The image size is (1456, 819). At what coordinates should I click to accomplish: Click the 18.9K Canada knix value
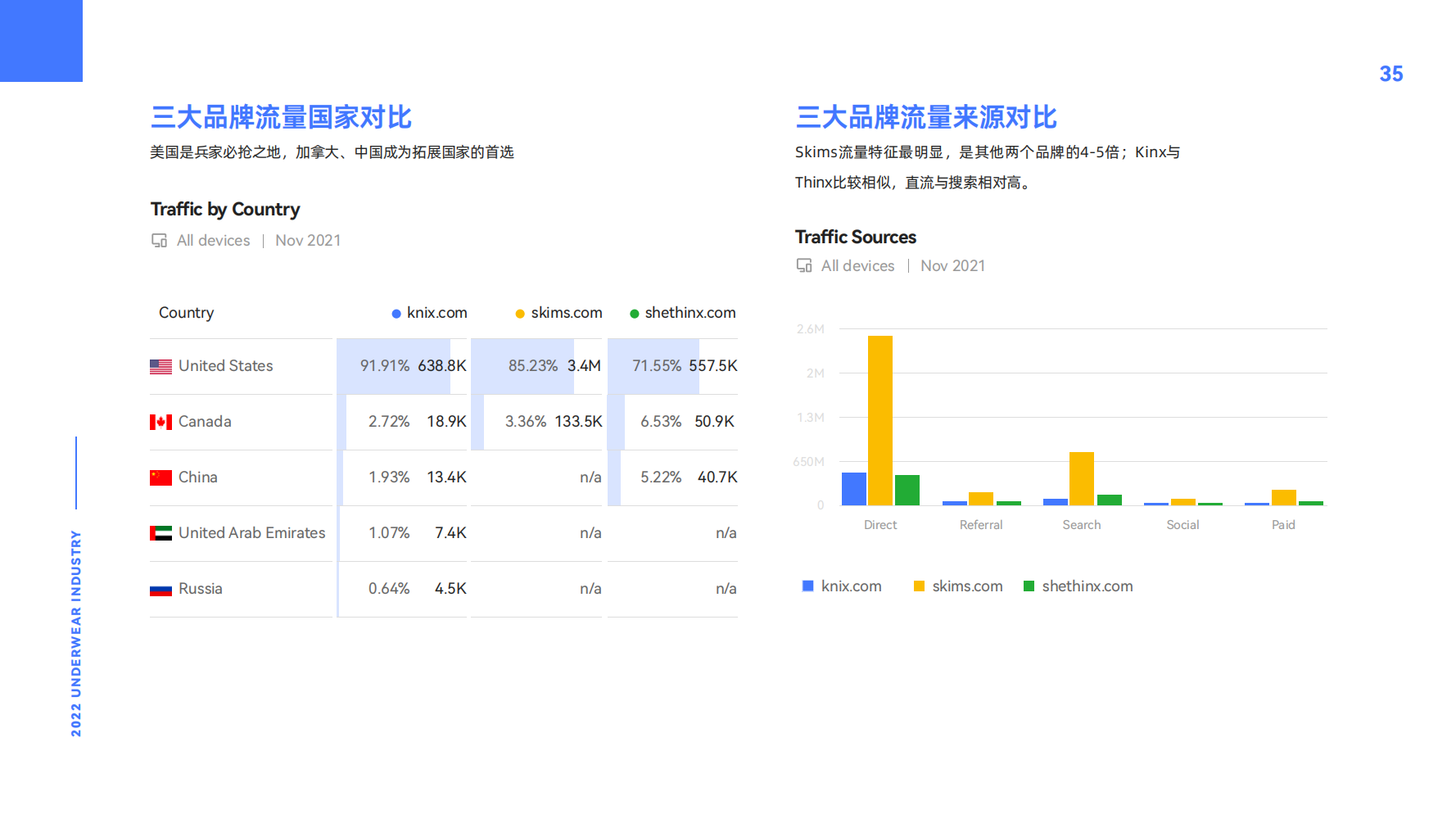[x=447, y=422]
